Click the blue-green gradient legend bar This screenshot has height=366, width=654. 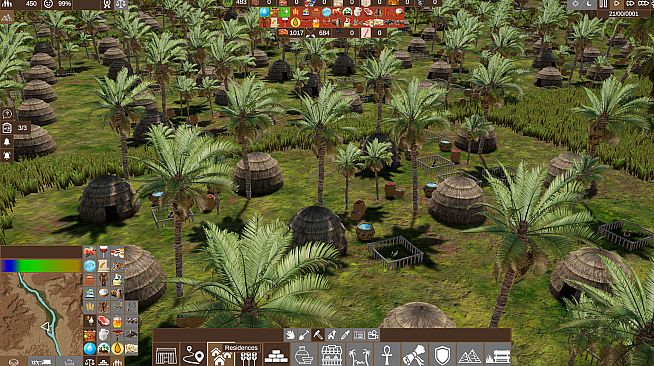coord(41,266)
